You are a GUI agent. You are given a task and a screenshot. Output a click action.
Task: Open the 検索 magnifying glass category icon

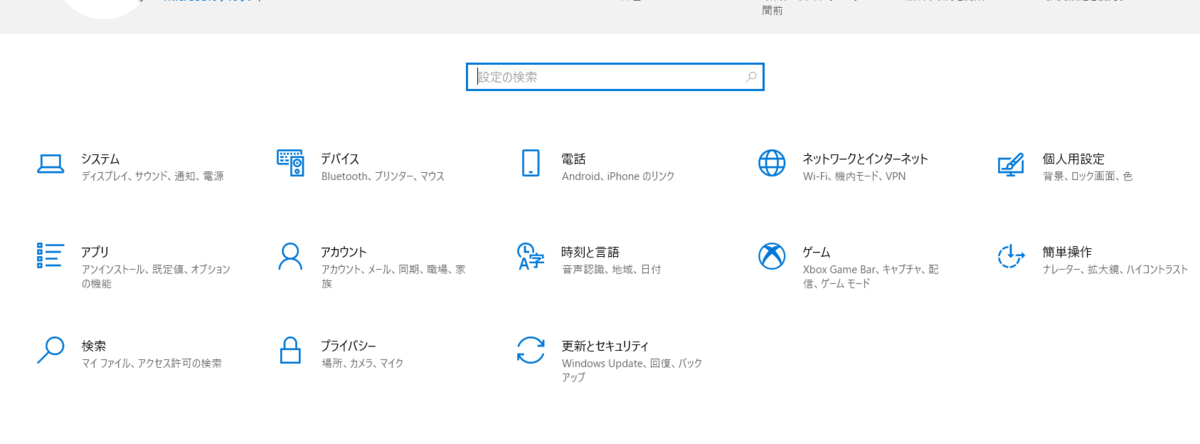click(x=50, y=349)
